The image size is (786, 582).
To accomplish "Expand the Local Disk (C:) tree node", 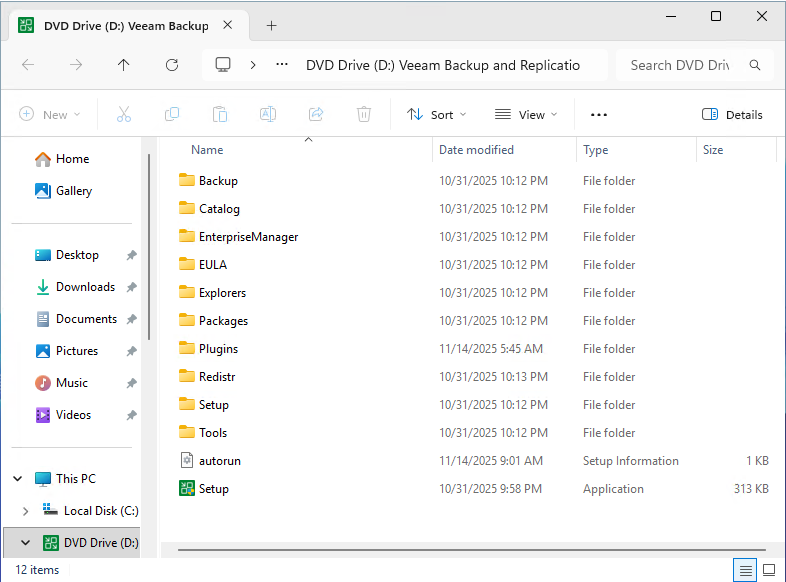I will click(x=25, y=511).
